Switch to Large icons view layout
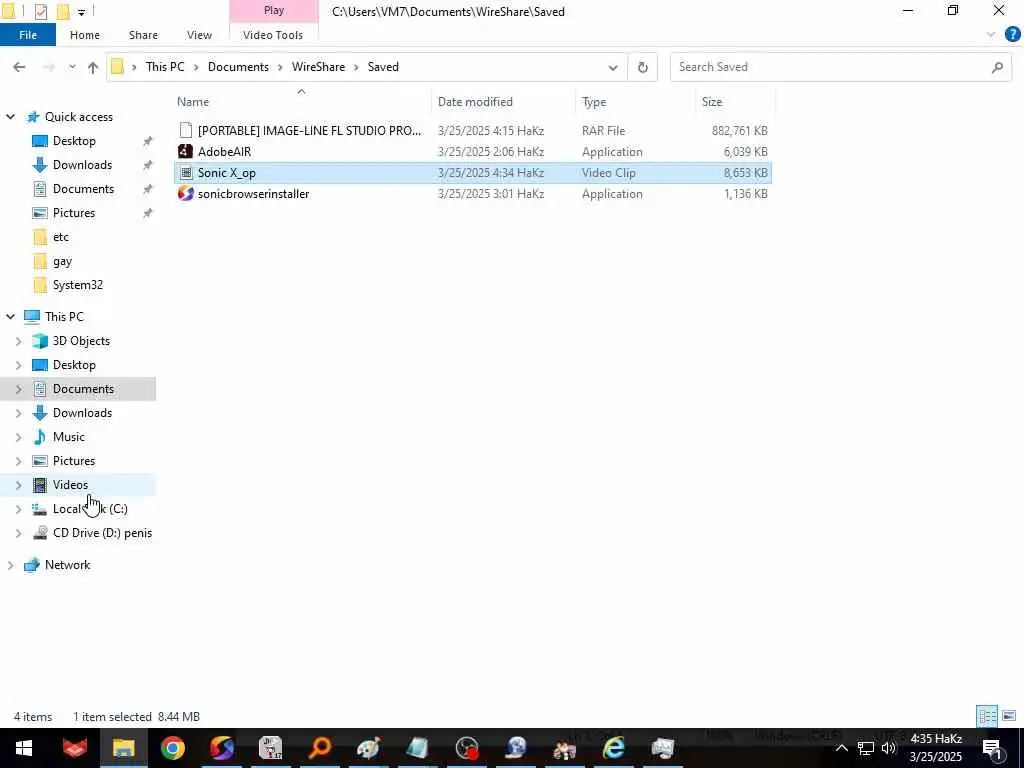Image resolution: width=1024 pixels, height=768 pixels. click(1009, 716)
